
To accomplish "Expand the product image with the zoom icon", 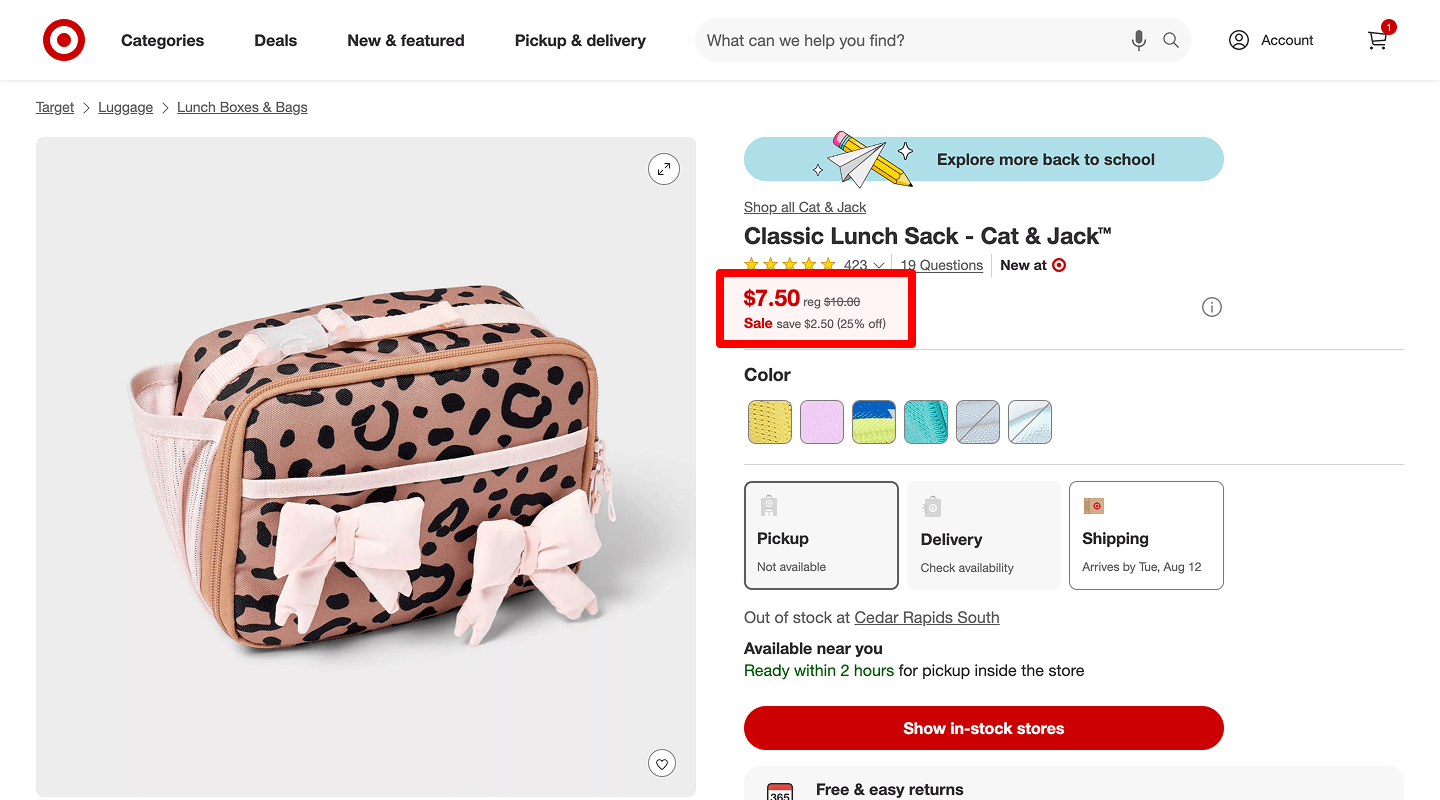I will coord(664,169).
